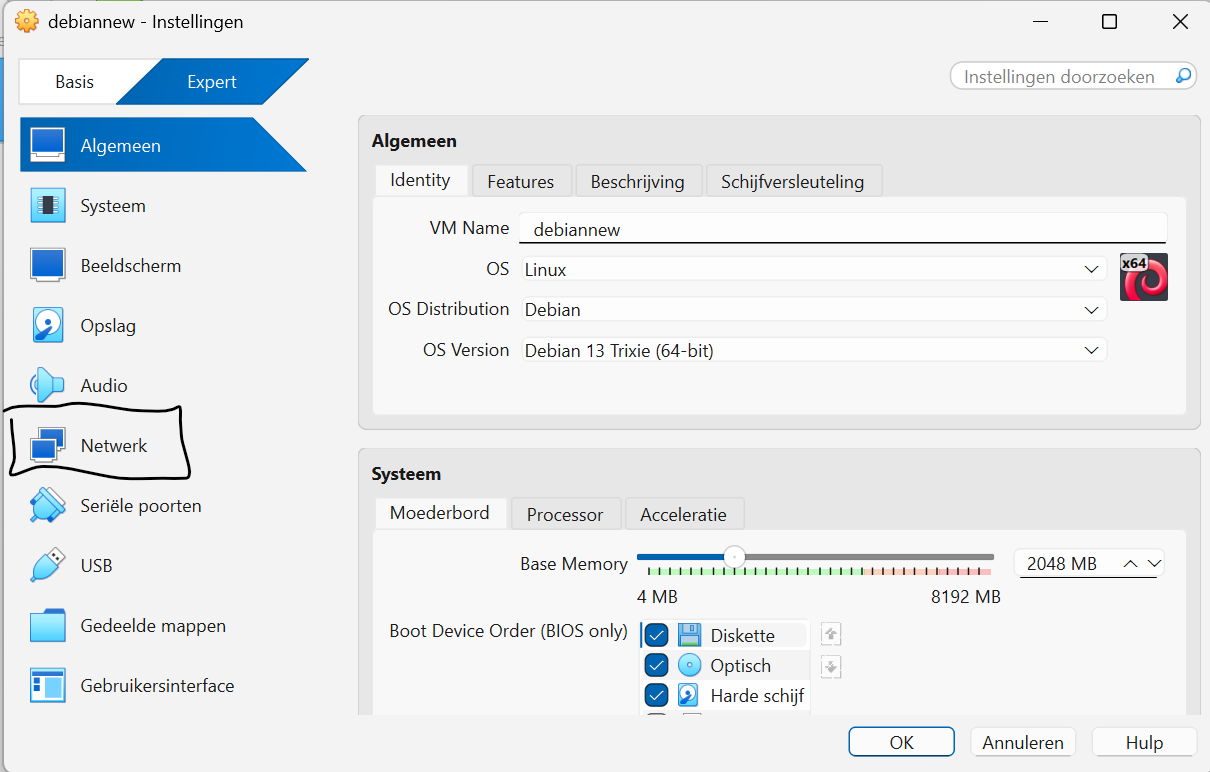Maximize the Instellingen window
This screenshot has width=1210, height=772.
click(1109, 21)
